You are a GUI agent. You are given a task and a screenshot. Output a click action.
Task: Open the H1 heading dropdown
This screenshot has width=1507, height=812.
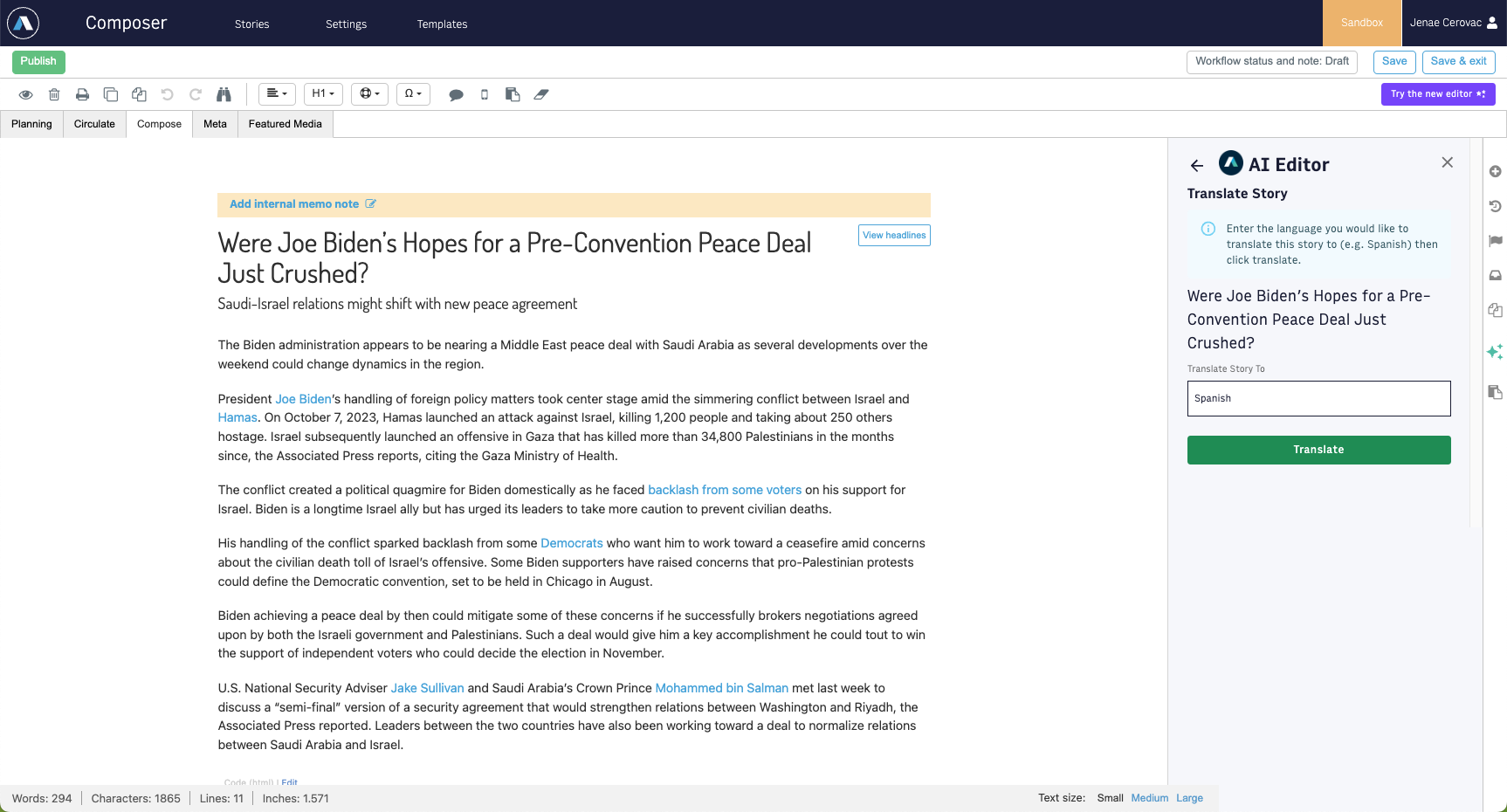(x=323, y=93)
